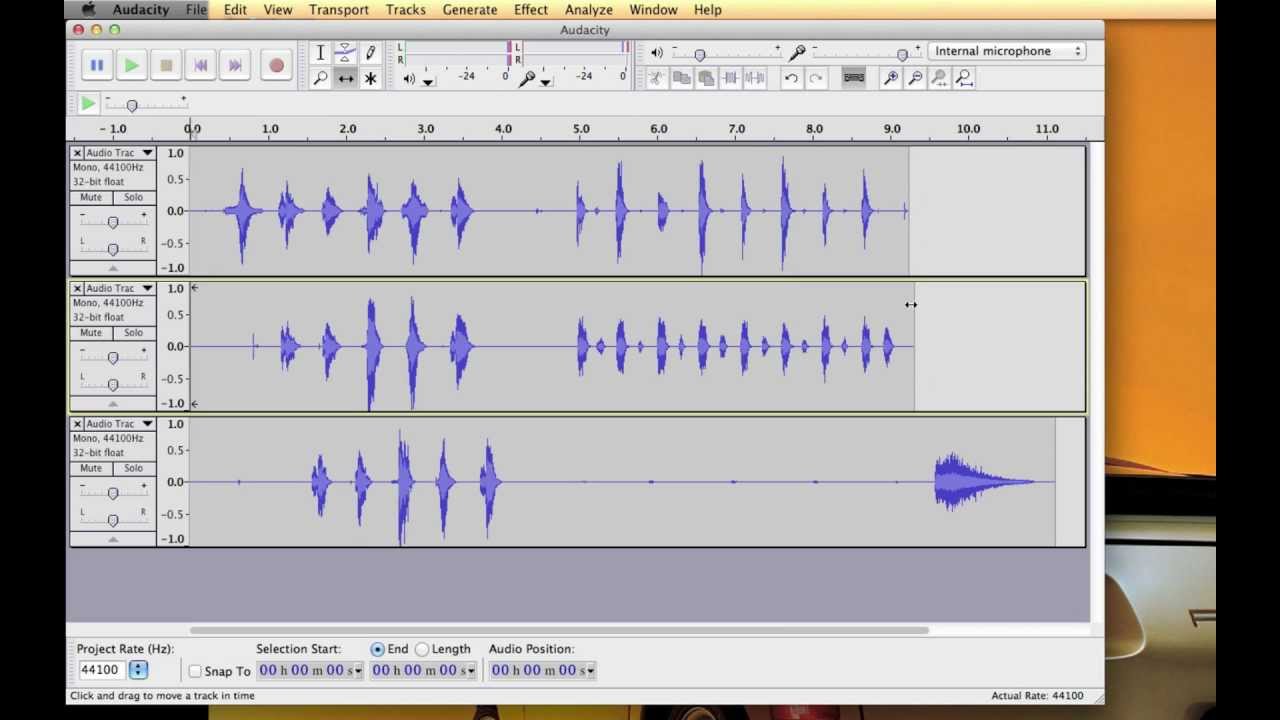The height and width of the screenshot is (720, 1280).
Task: Click the Copy icon
Action: [682, 78]
